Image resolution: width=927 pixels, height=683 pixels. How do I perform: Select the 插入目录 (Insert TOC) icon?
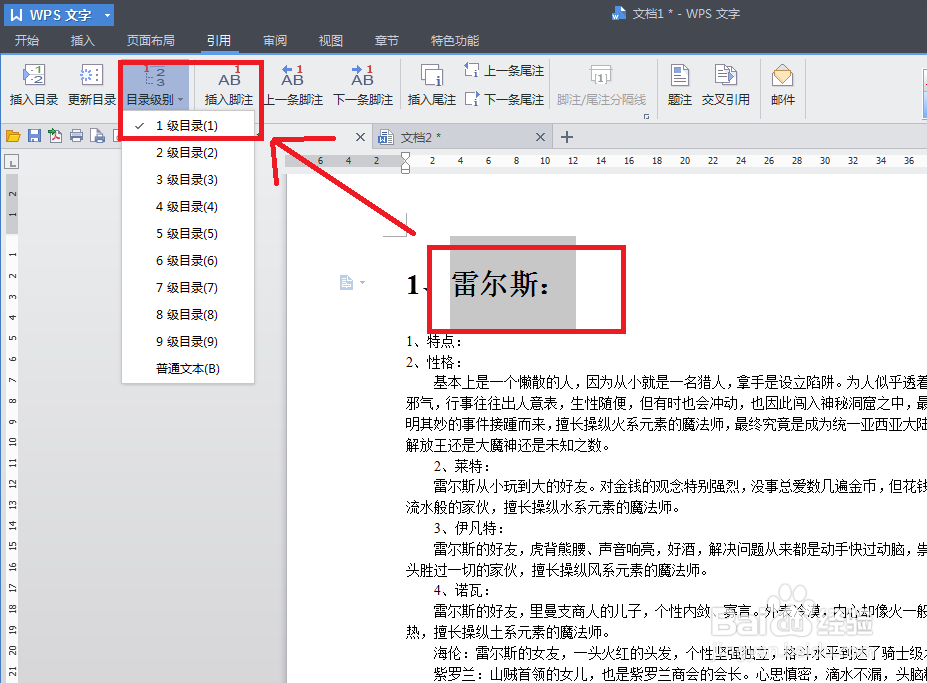click(x=33, y=85)
